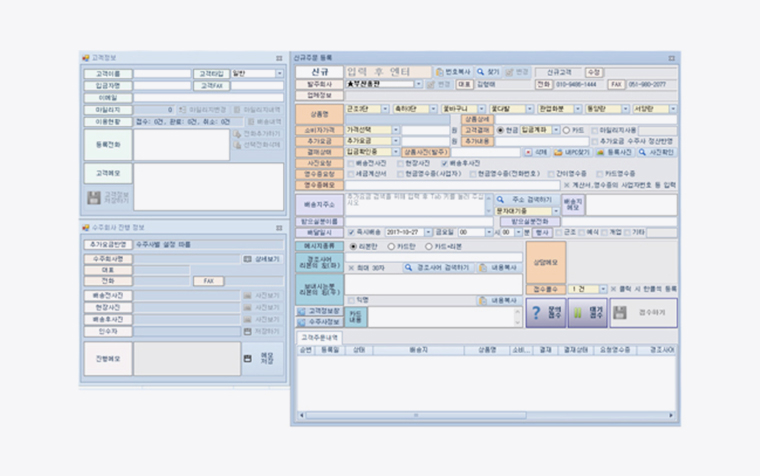760x476 pixels.
Task: Open 내PC찾기 folder icon button
Action: pos(558,152)
